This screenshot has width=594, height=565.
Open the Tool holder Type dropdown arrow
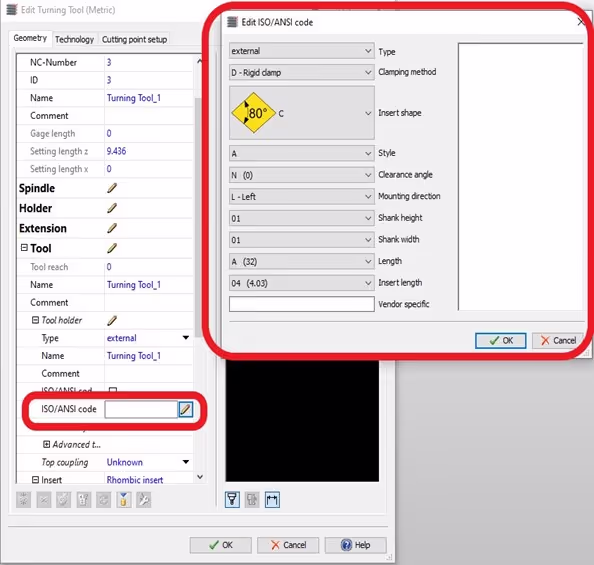[x=186, y=338]
